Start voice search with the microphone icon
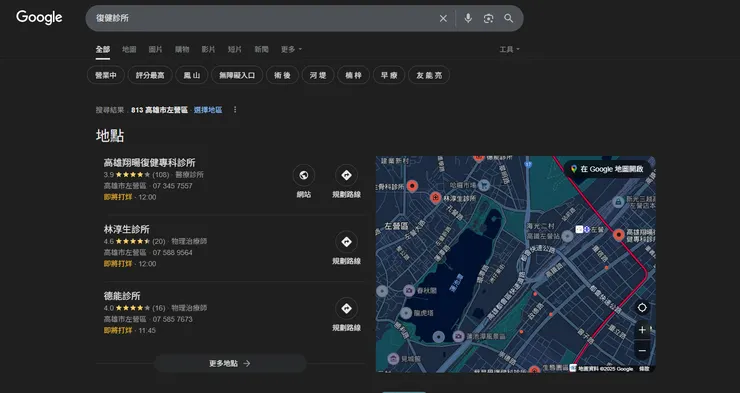This screenshot has width=740, height=393. pos(468,18)
